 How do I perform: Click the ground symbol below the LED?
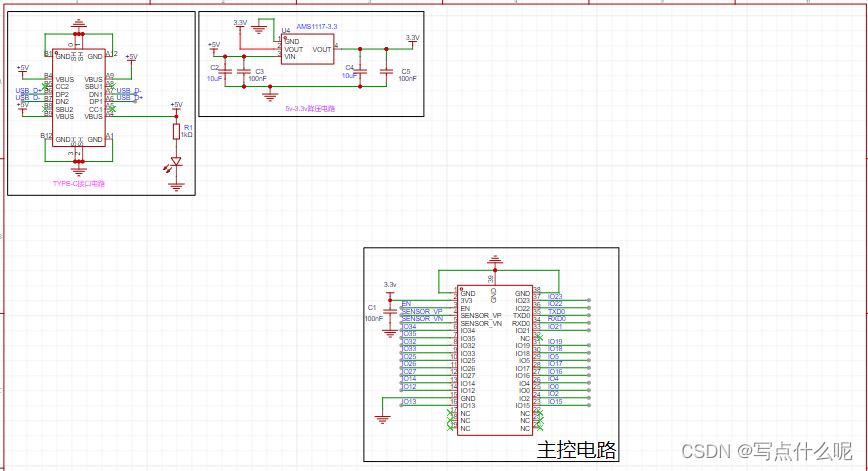176,187
